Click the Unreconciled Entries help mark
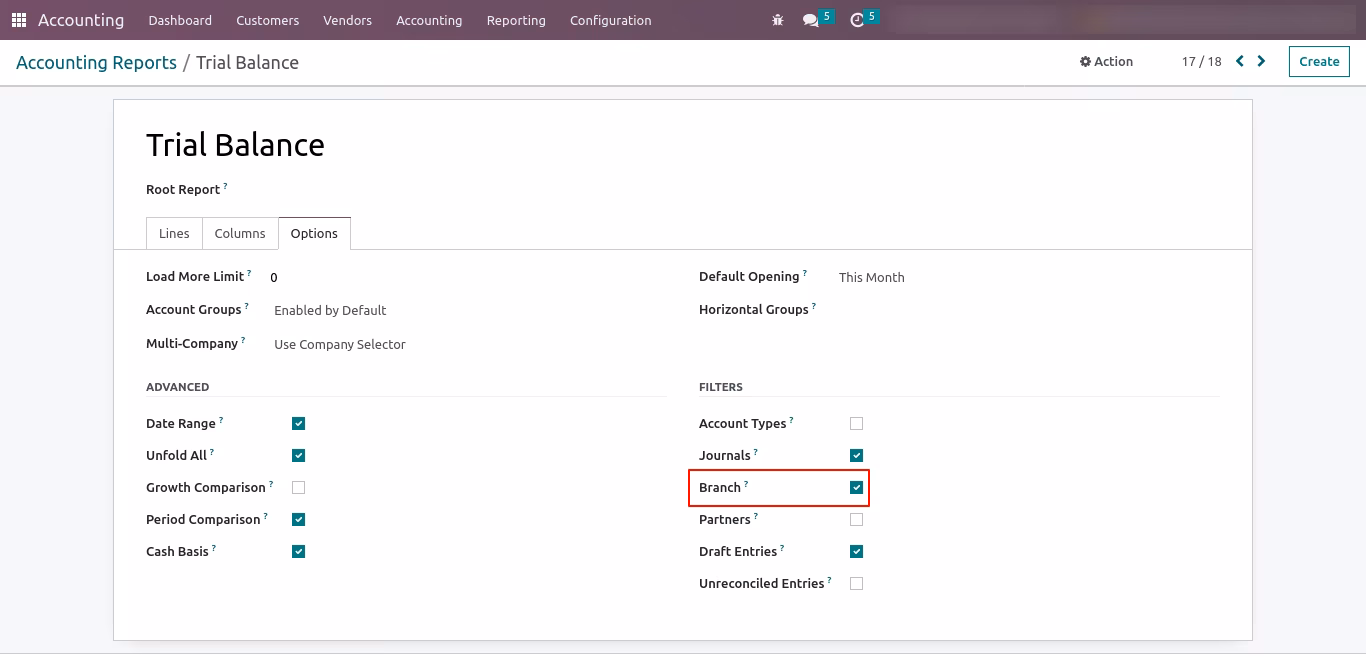Image resolution: width=1366 pixels, height=656 pixels. click(x=830, y=580)
